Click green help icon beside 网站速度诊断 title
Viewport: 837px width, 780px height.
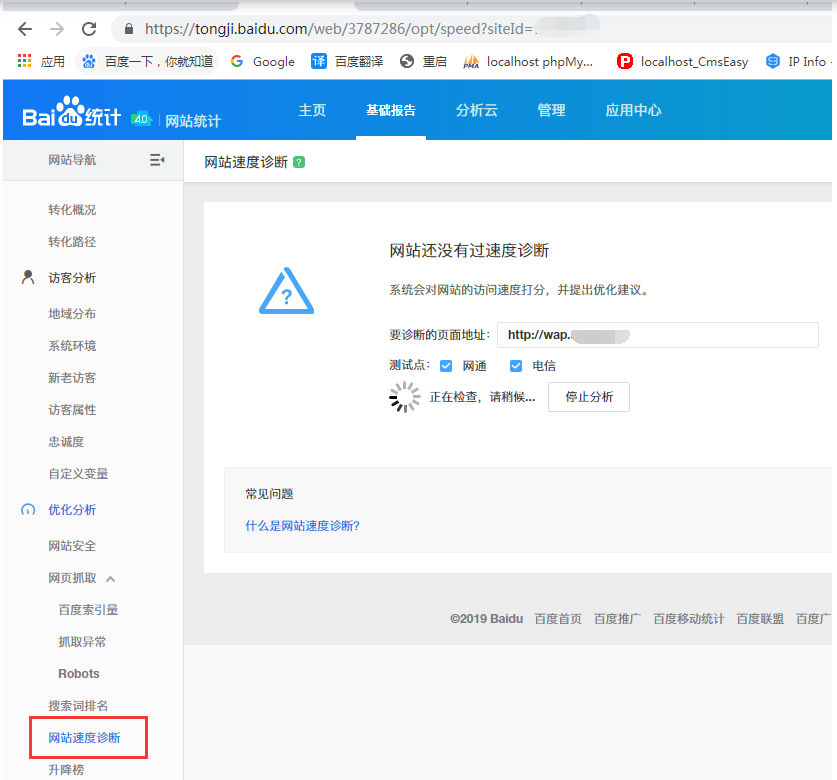[x=299, y=162]
